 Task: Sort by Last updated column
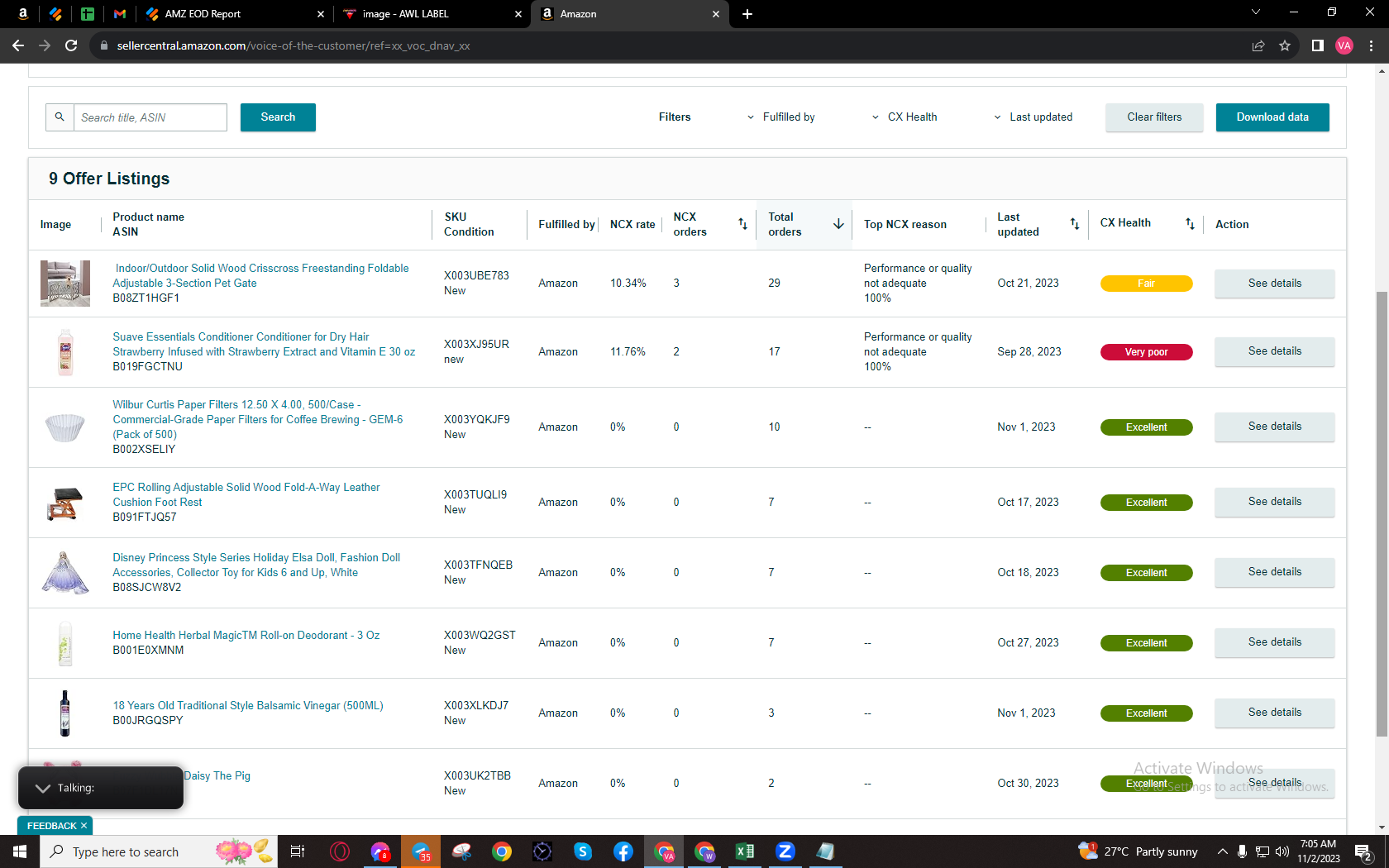coord(1075,224)
